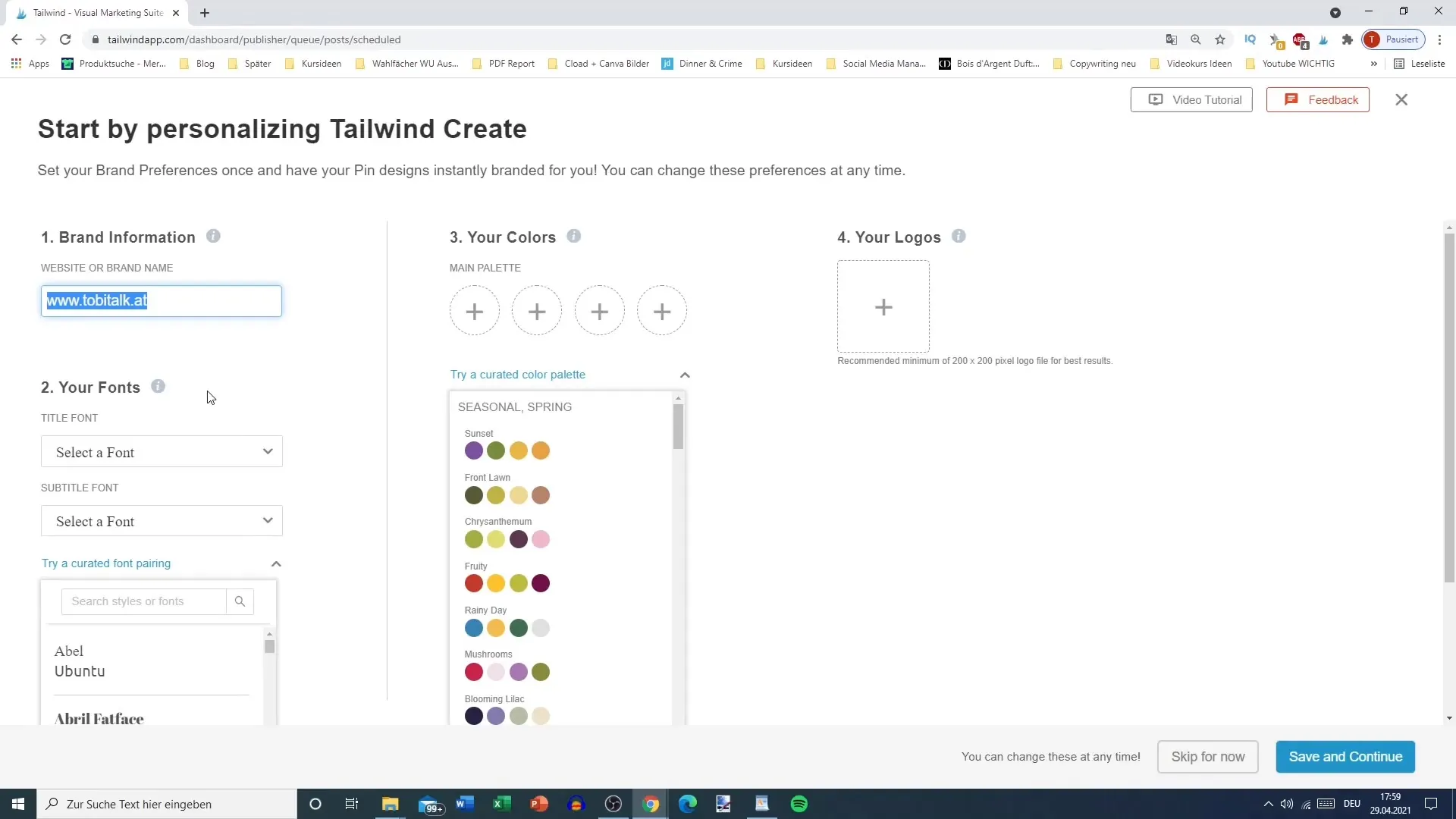This screenshot has height=819, width=1456.
Task: Select the Abril Fatface font pairing
Action: pos(152,717)
